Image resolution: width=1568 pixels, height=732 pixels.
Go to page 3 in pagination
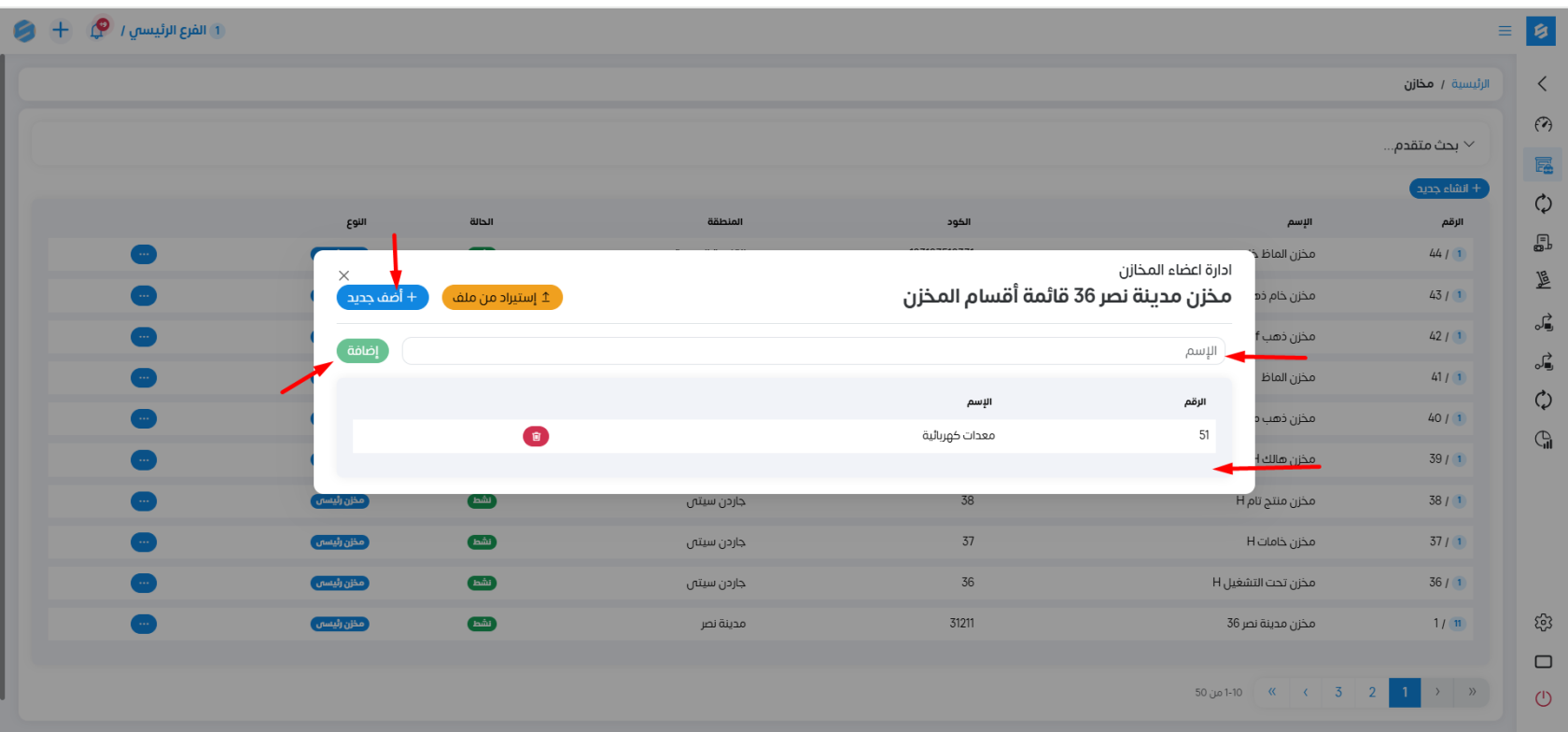click(x=1337, y=692)
